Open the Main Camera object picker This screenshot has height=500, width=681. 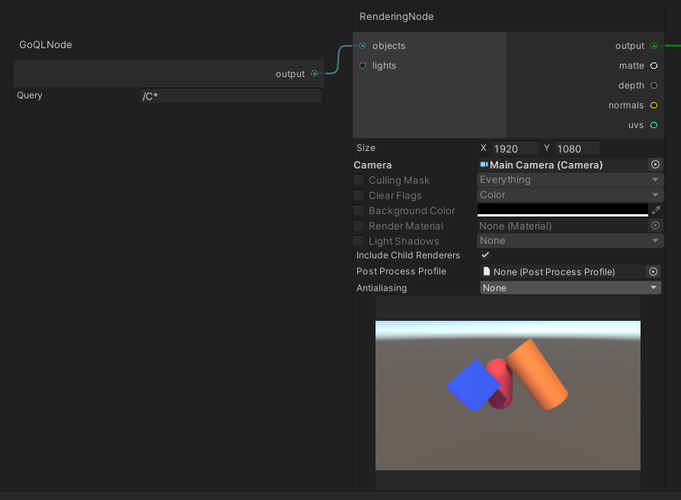coord(655,165)
